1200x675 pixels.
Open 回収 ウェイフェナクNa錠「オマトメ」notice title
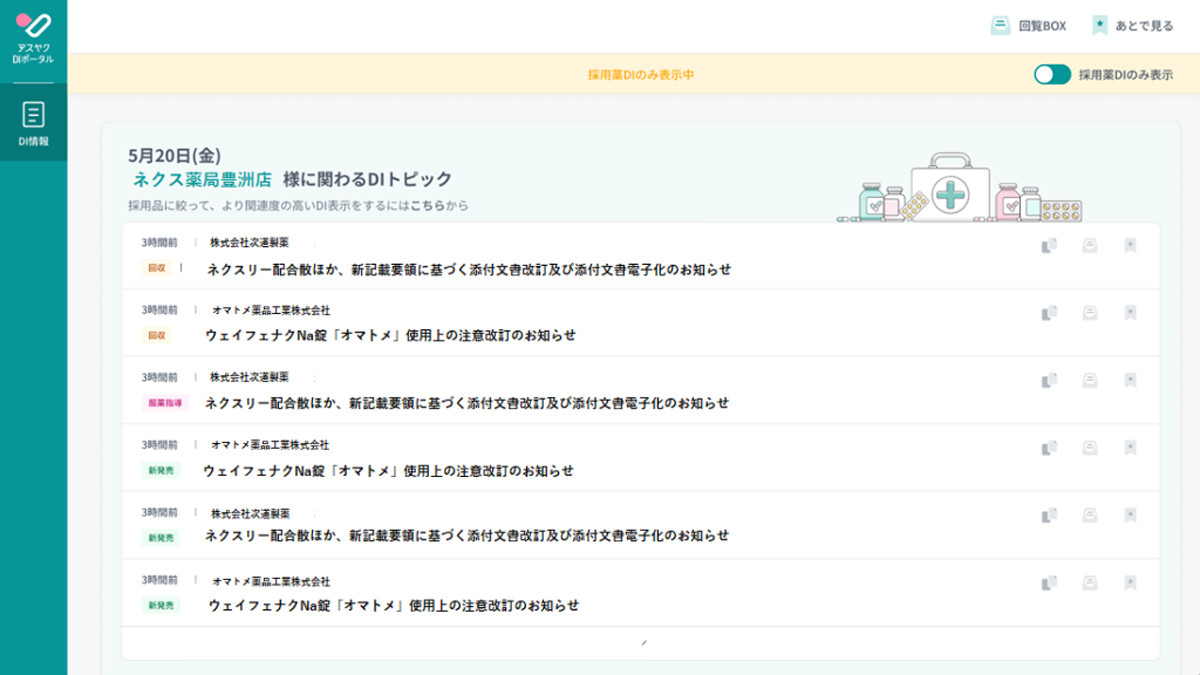391,335
